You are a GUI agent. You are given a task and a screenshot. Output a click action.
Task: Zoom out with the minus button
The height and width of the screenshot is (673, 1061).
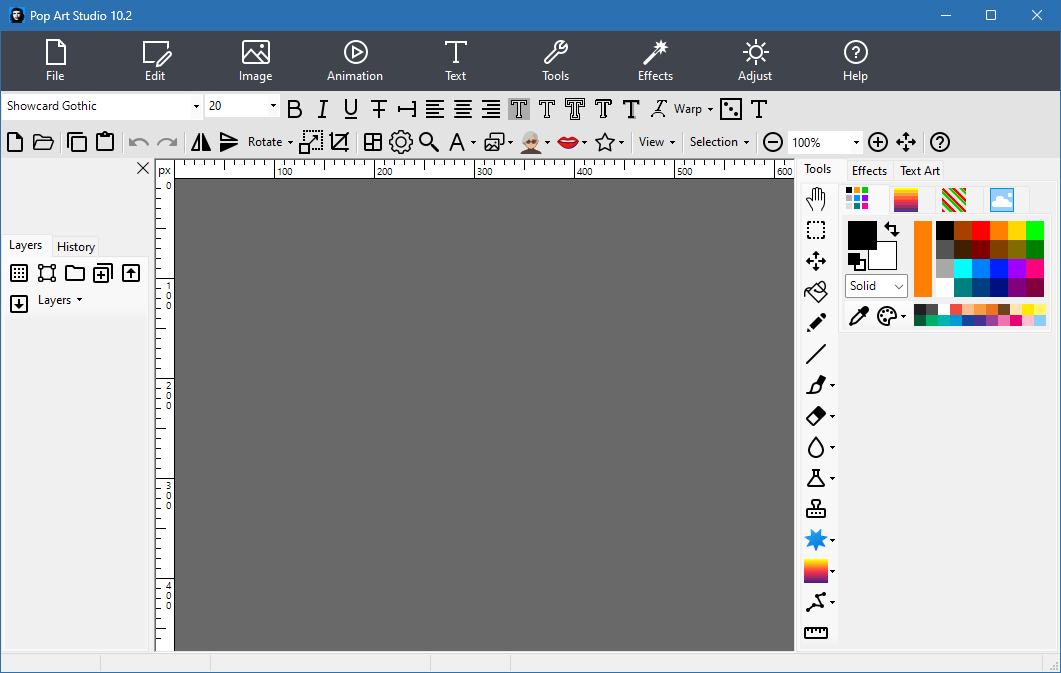point(773,142)
